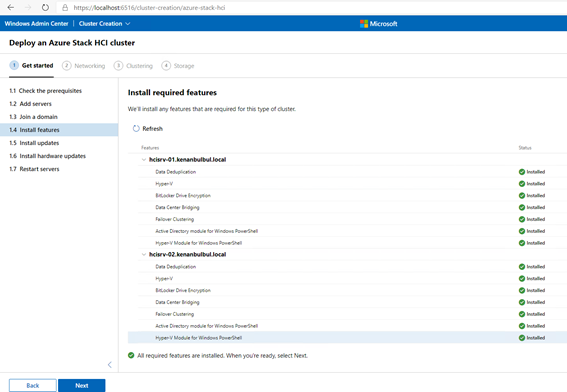Select the Networking step tab
Viewport: 567px width, 392px height.
coord(84,66)
